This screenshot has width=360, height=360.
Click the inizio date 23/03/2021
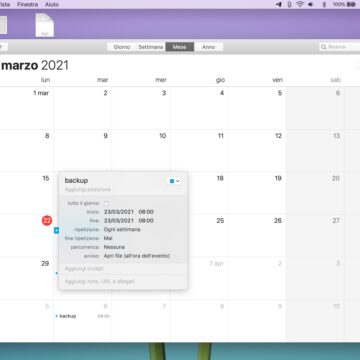click(119, 212)
